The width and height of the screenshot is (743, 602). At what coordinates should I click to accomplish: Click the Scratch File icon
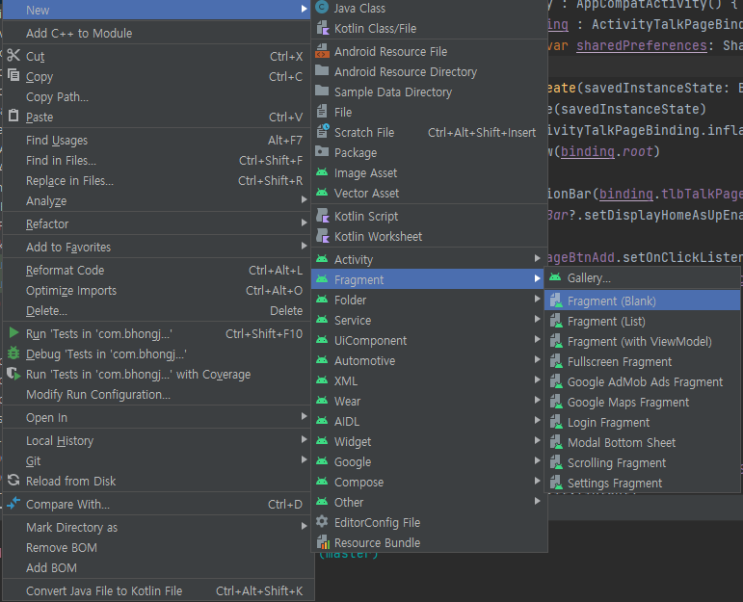tap(322, 132)
